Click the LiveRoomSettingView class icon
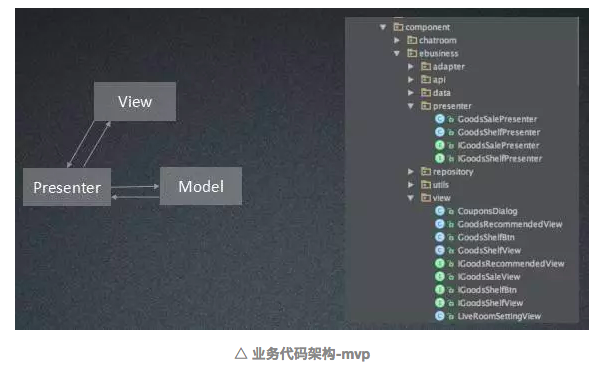The image size is (604, 375). [440, 316]
